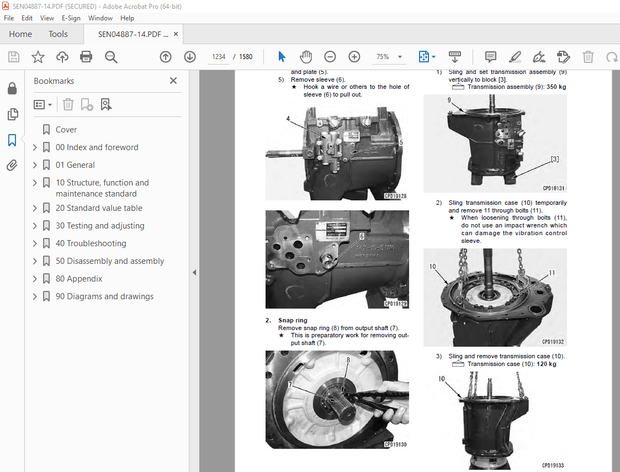Open the E-Sign menu
Screen dimensions: 620x472
pos(71,18)
